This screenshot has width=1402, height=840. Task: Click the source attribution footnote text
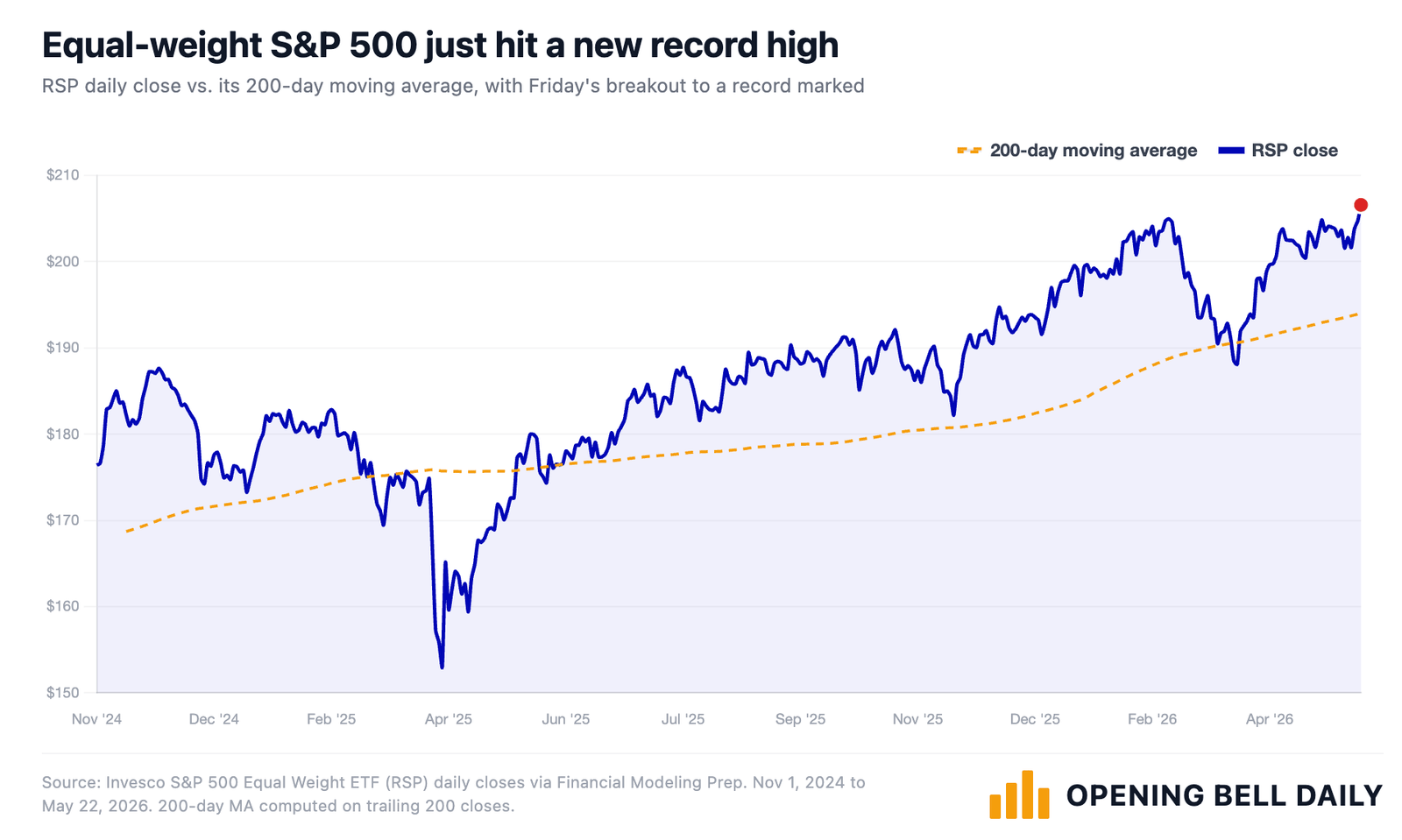pos(453,794)
